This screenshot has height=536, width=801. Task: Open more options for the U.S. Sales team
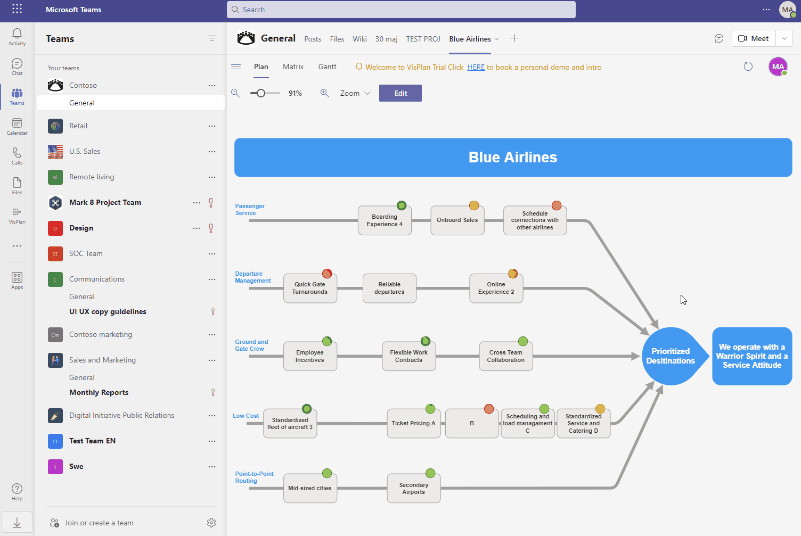(x=212, y=151)
